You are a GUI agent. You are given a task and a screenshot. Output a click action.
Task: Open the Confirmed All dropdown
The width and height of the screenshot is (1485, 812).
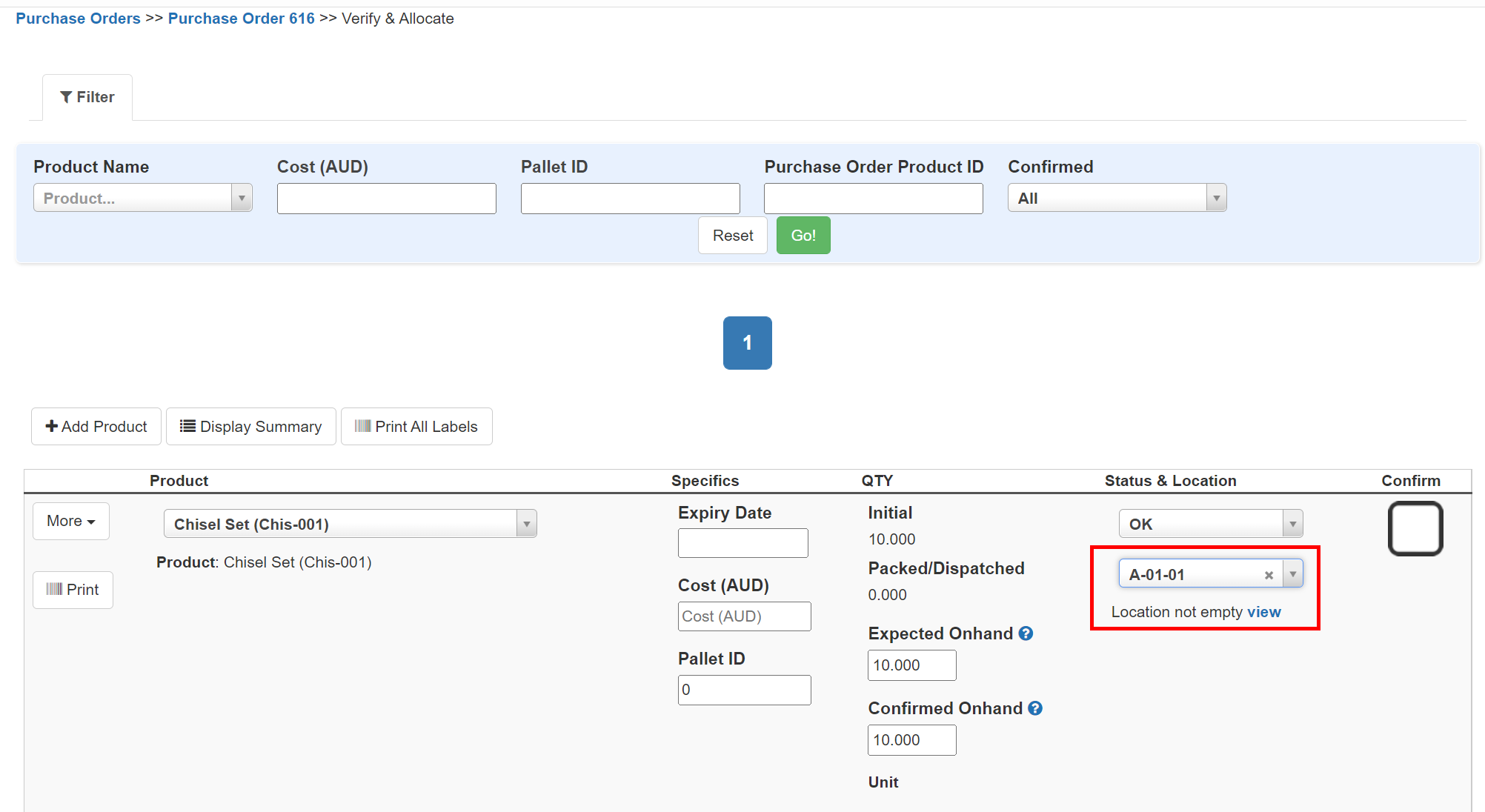pos(1117,198)
